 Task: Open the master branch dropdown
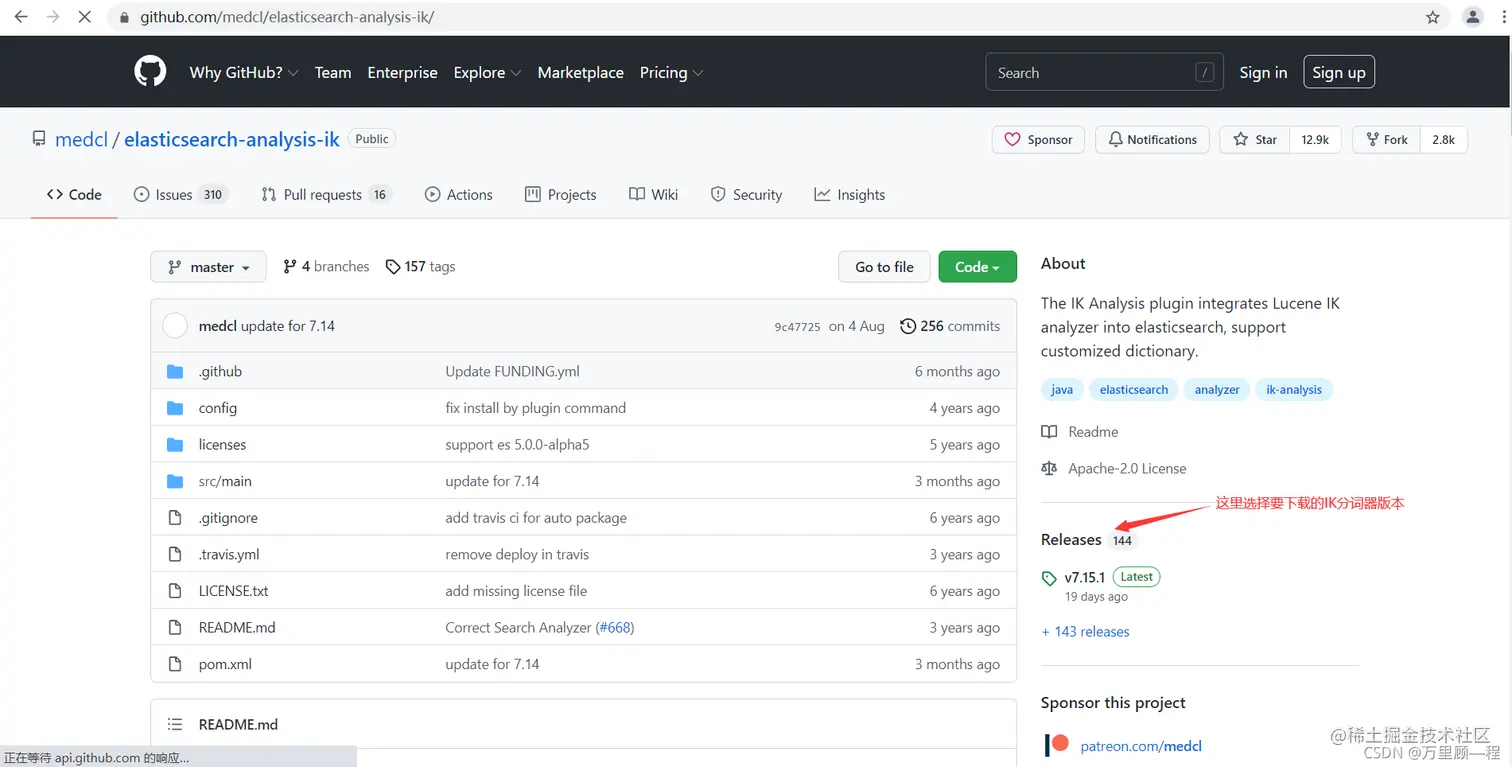coord(208,267)
